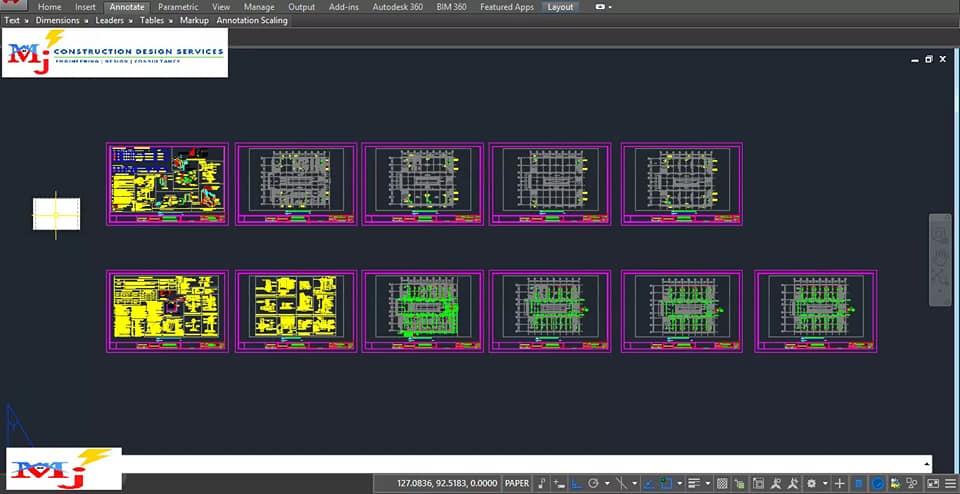Select first yellow details sheet, bottom row
960x494 pixels.
pyautogui.click(x=167, y=311)
